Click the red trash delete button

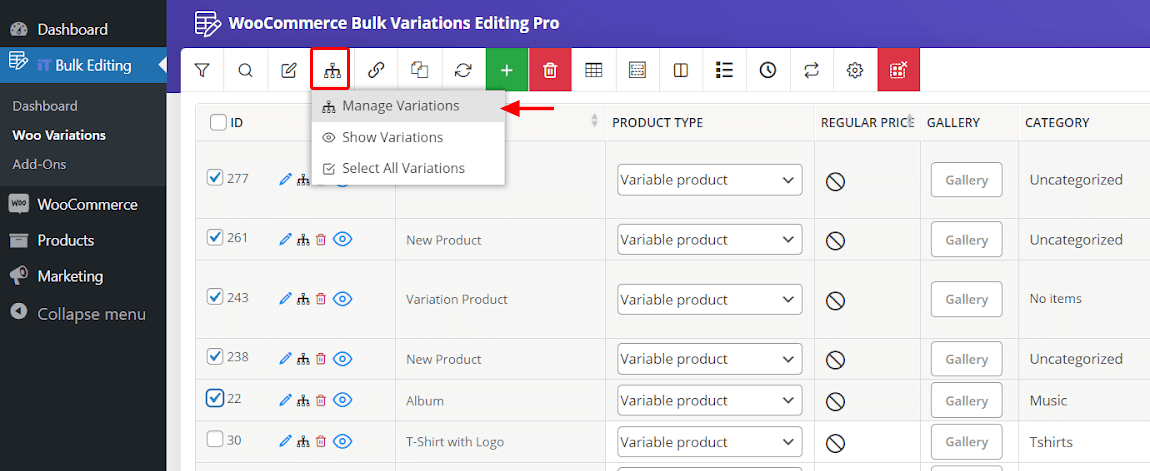coord(550,70)
